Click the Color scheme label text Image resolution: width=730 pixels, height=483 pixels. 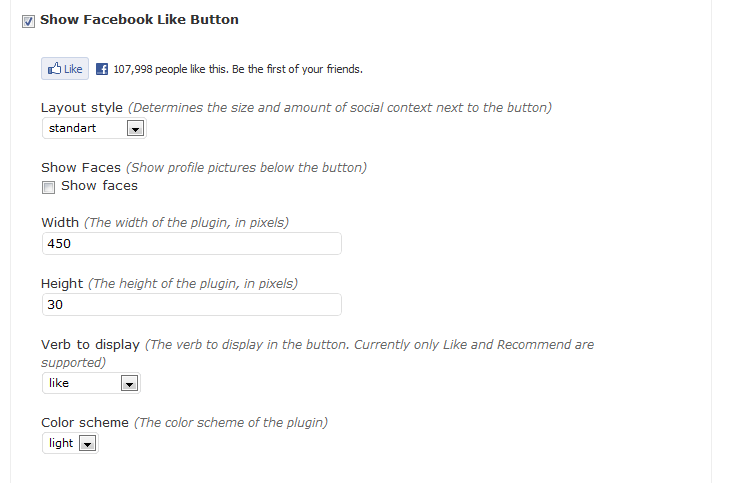(x=85, y=422)
